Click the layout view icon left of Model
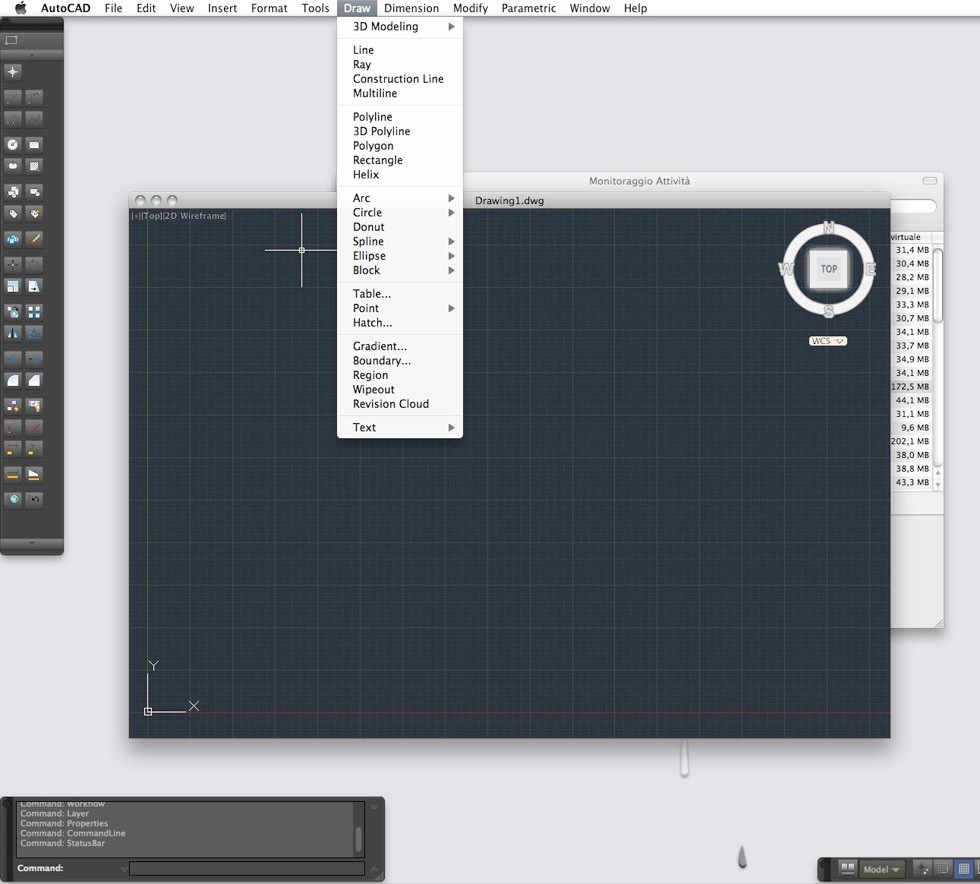This screenshot has width=980, height=884. (847, 869)
